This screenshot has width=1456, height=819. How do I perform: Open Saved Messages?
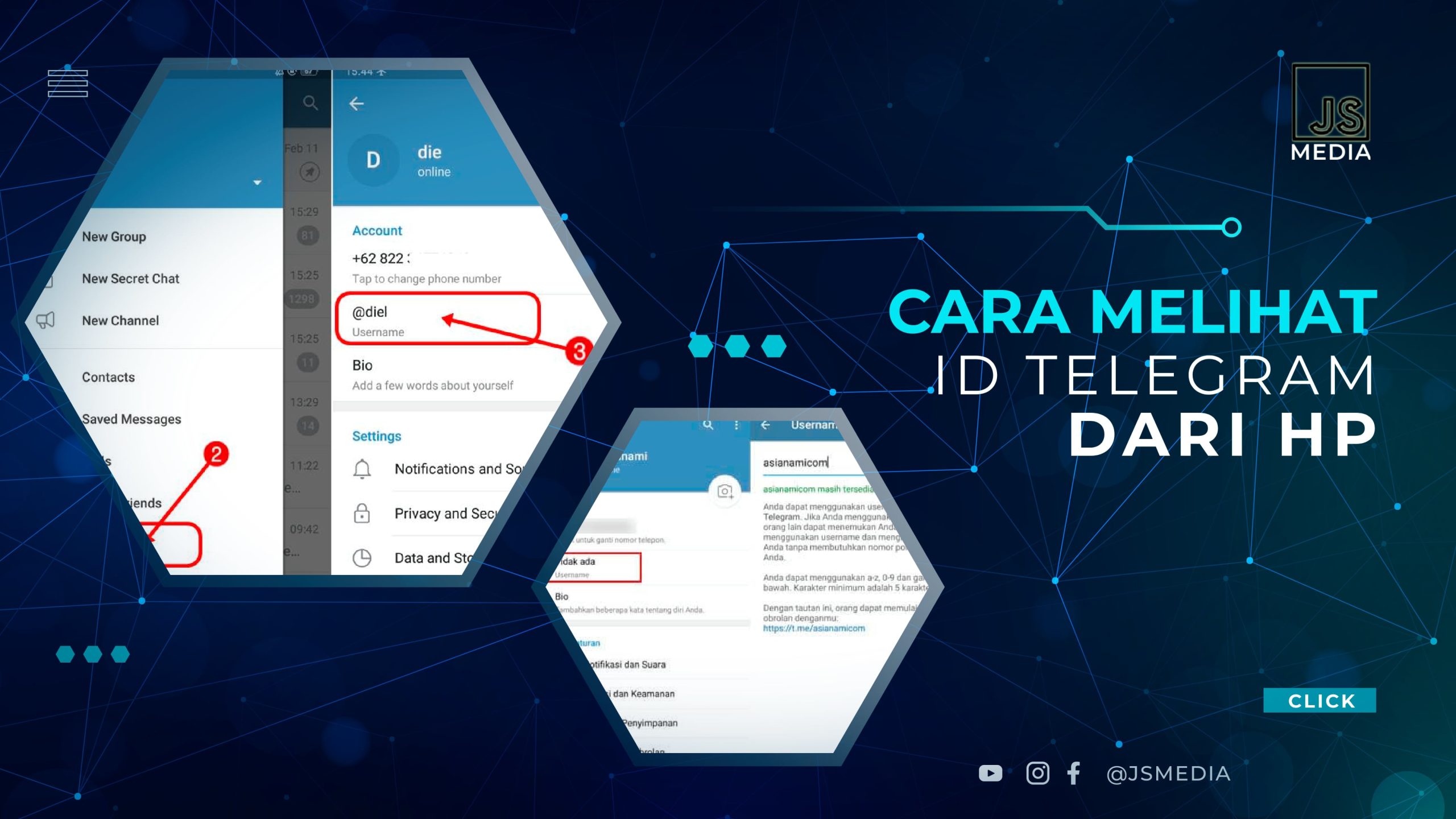pyautogui.click(x=131, y=419)
